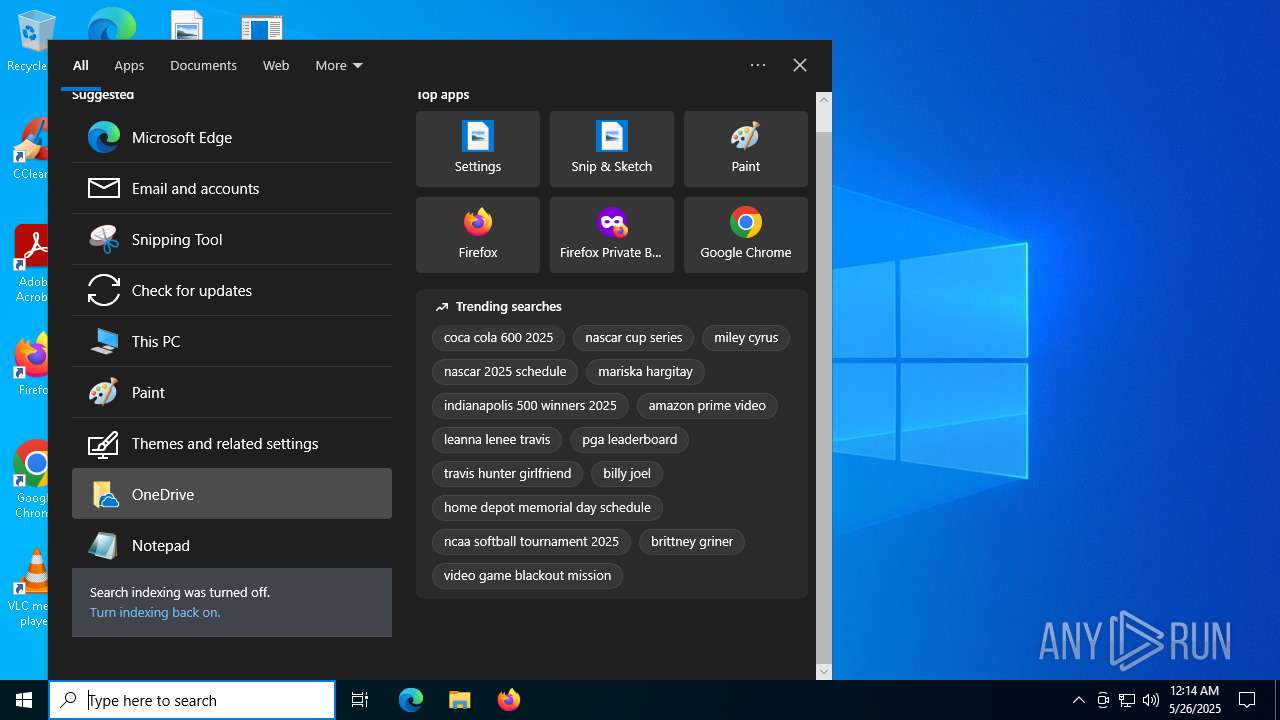Viewport: 1280px width, 720px height.
Task: Click Turn indexing back on link
Action: tap(155, 612)
